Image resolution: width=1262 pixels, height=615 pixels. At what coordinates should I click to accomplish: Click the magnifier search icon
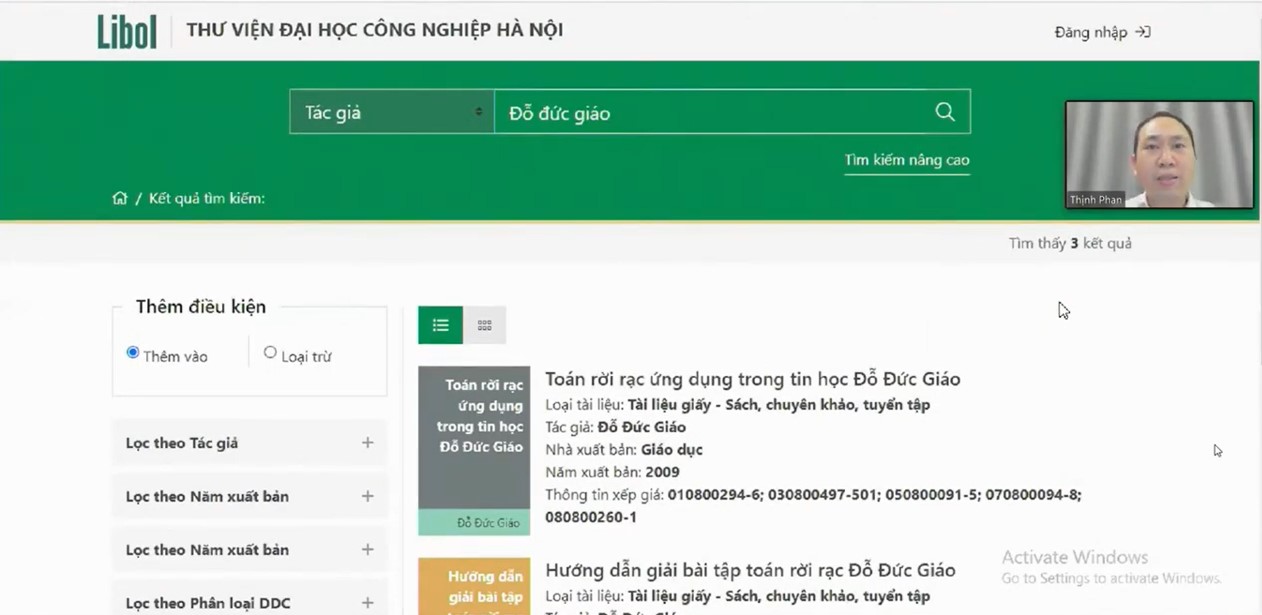coord(944,112)
